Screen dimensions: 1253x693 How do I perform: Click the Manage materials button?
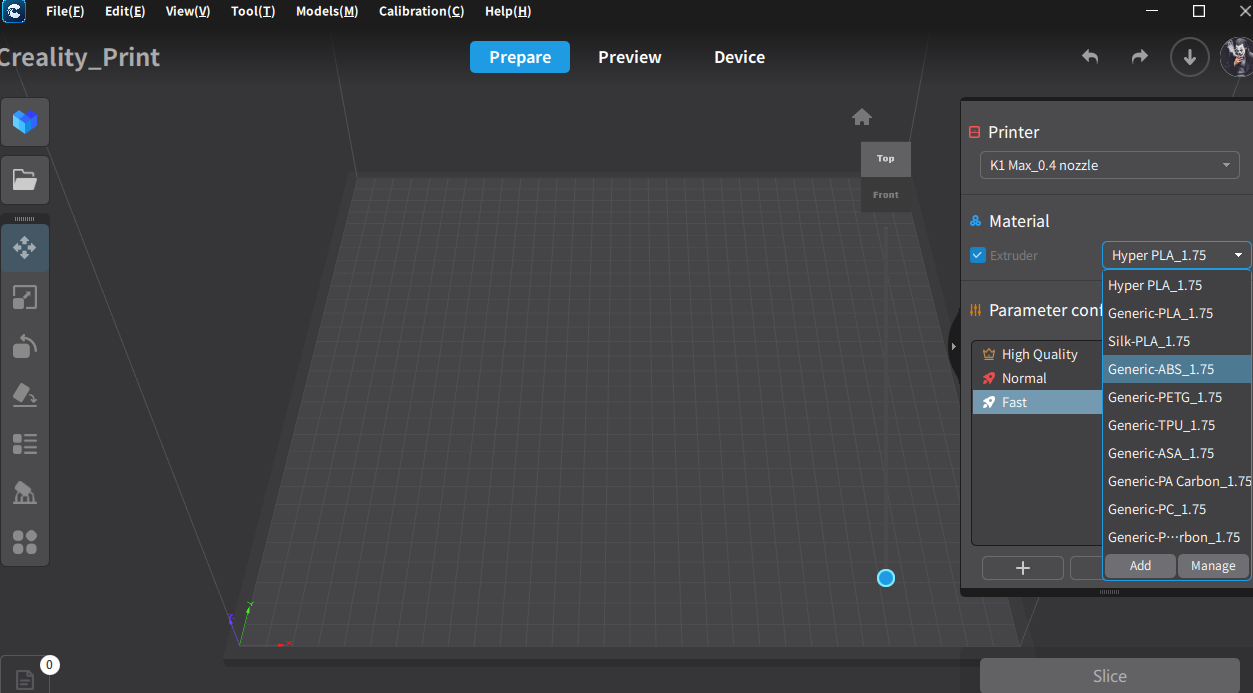pos(1213,565)
